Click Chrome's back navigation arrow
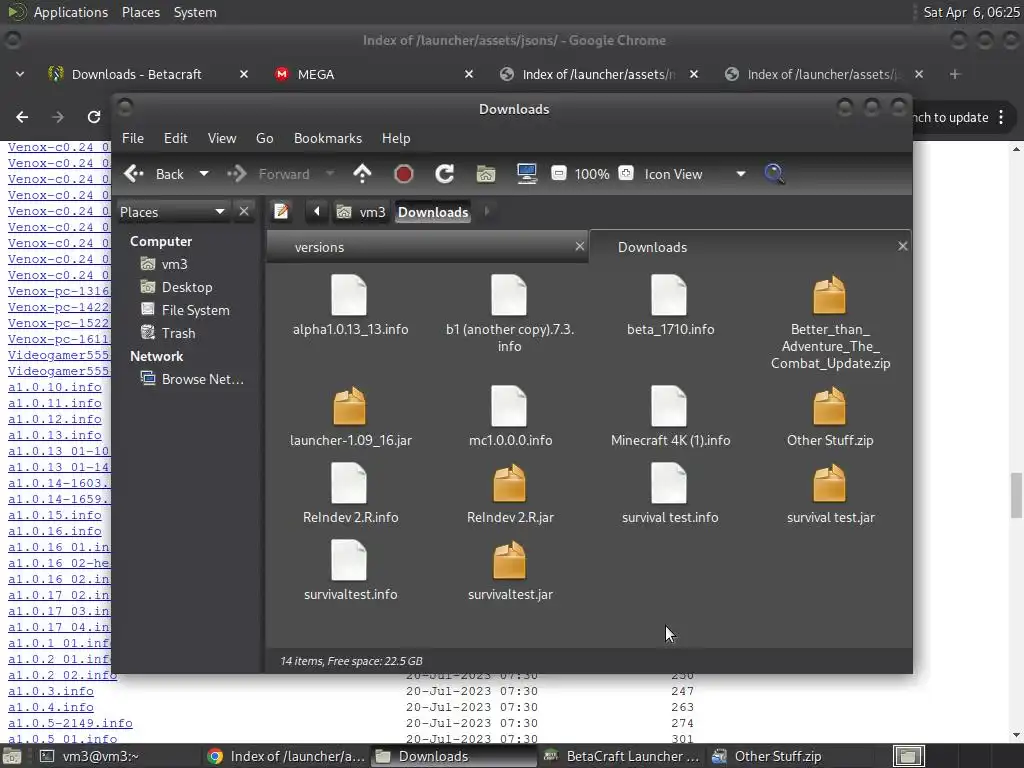 coord(22,117)
